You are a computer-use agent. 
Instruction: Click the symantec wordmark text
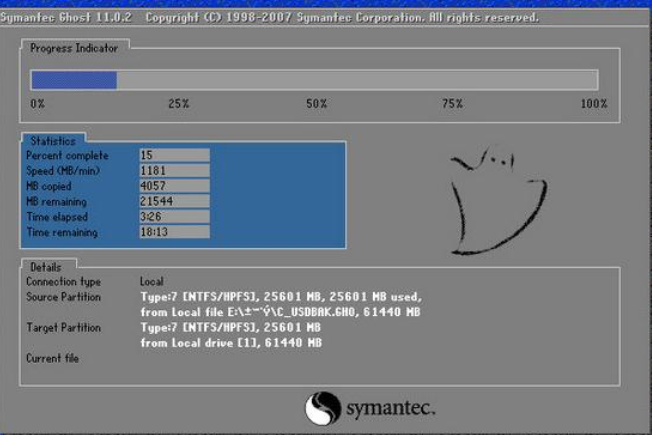pyautogui.click(x=389, y=410)
